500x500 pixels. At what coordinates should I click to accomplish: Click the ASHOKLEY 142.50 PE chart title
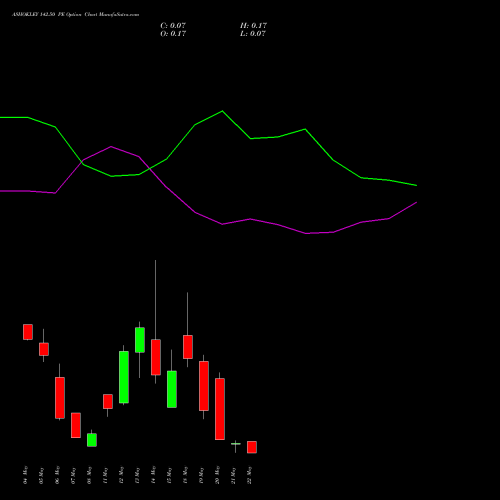[75, 15]
